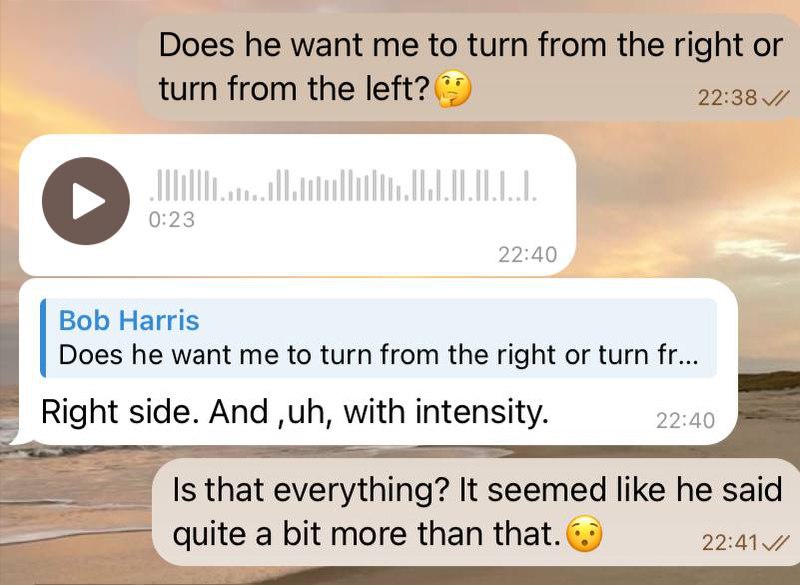Tap the 0:23 duration label

171,220
